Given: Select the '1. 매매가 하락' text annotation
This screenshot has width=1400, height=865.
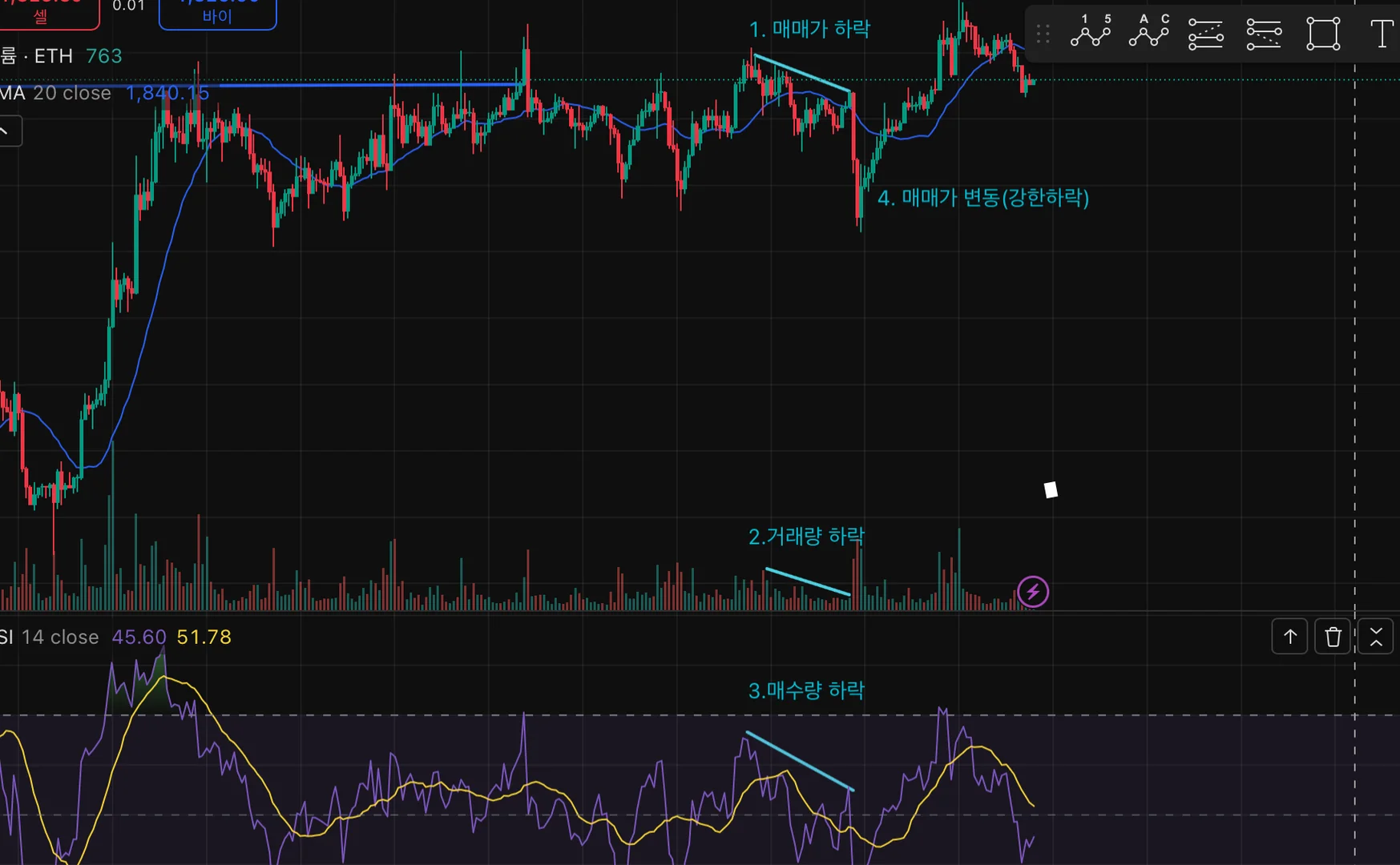Looking at the screenshot, I should (x=809, y=30).
